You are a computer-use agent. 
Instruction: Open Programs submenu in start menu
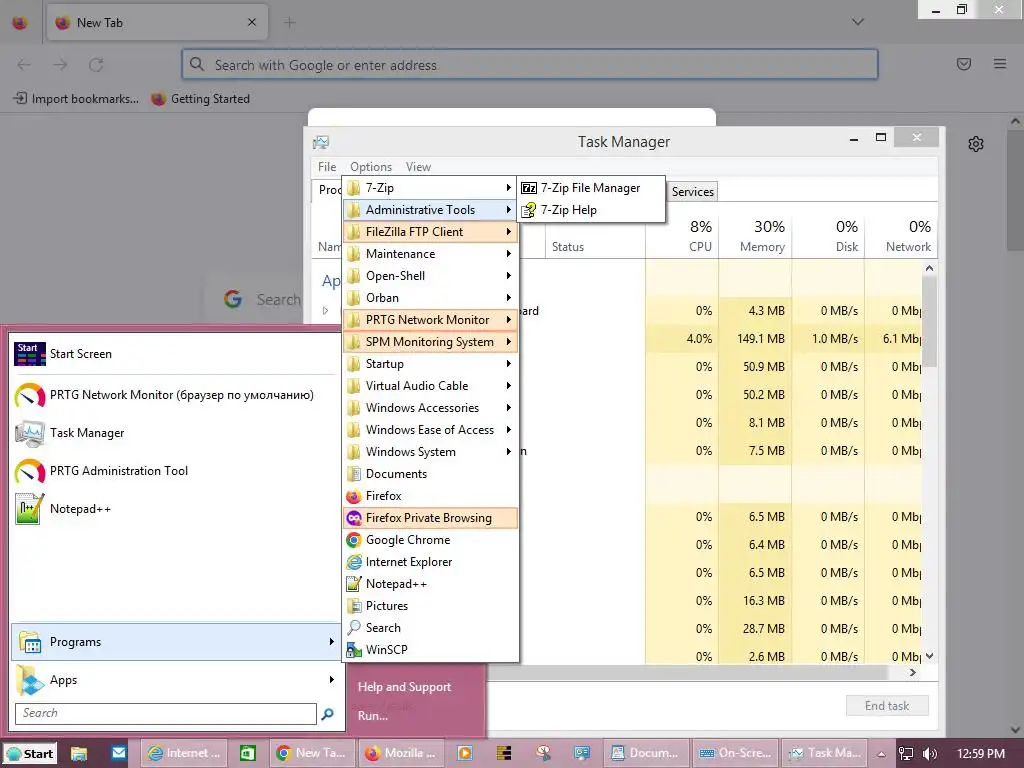click(174, 642)
